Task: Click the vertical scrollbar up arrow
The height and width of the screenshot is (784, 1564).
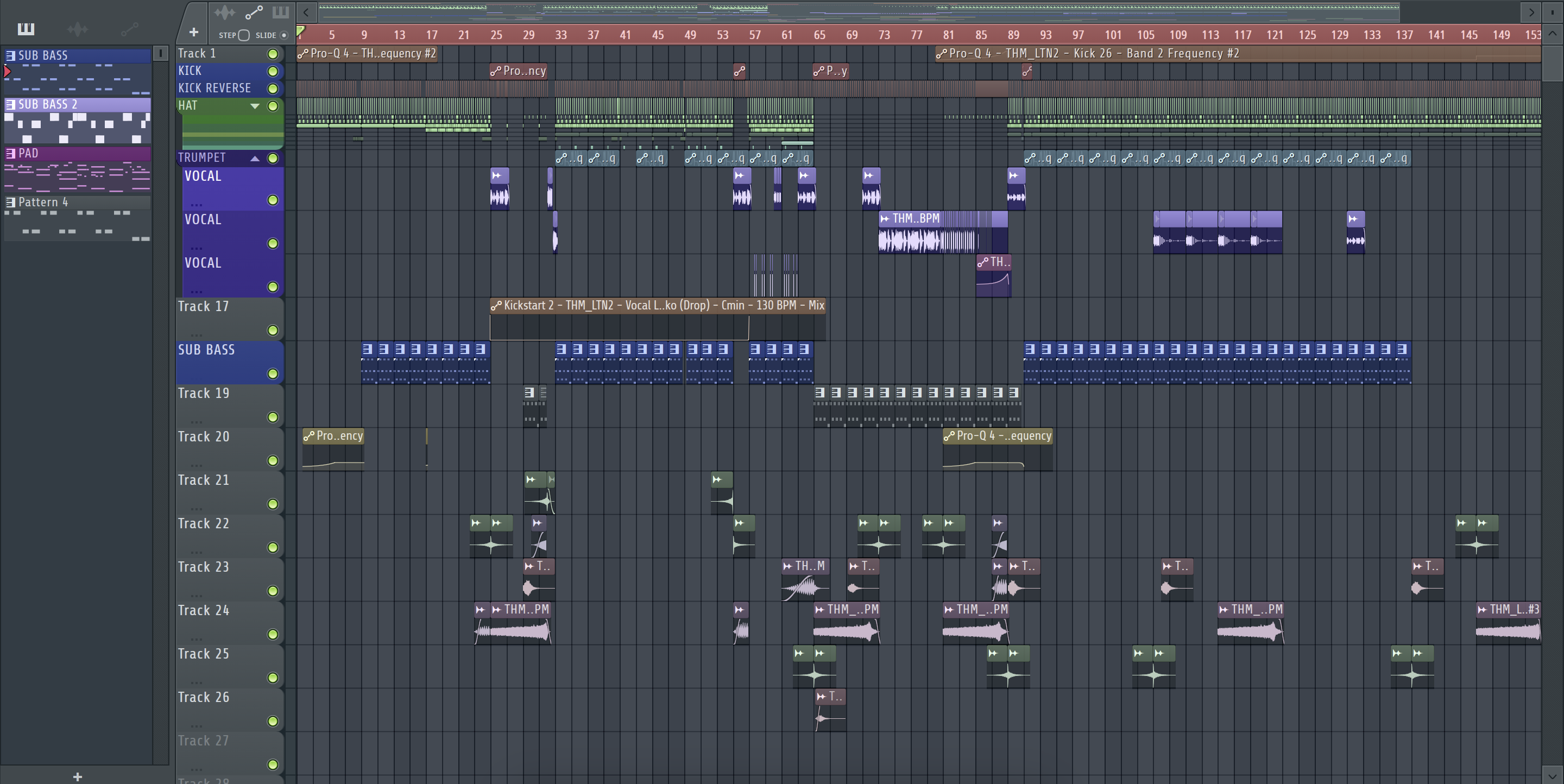Action: [x=1553, y=33]
